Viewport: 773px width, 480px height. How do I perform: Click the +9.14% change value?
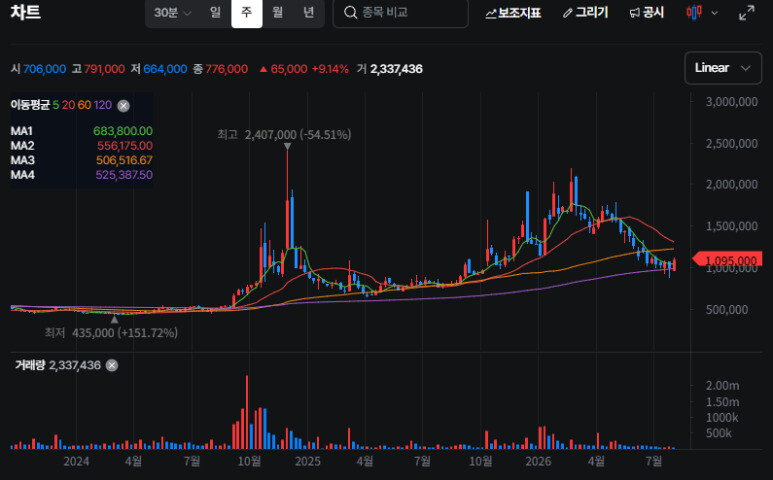pyautogui.click(x=330, y=69)
